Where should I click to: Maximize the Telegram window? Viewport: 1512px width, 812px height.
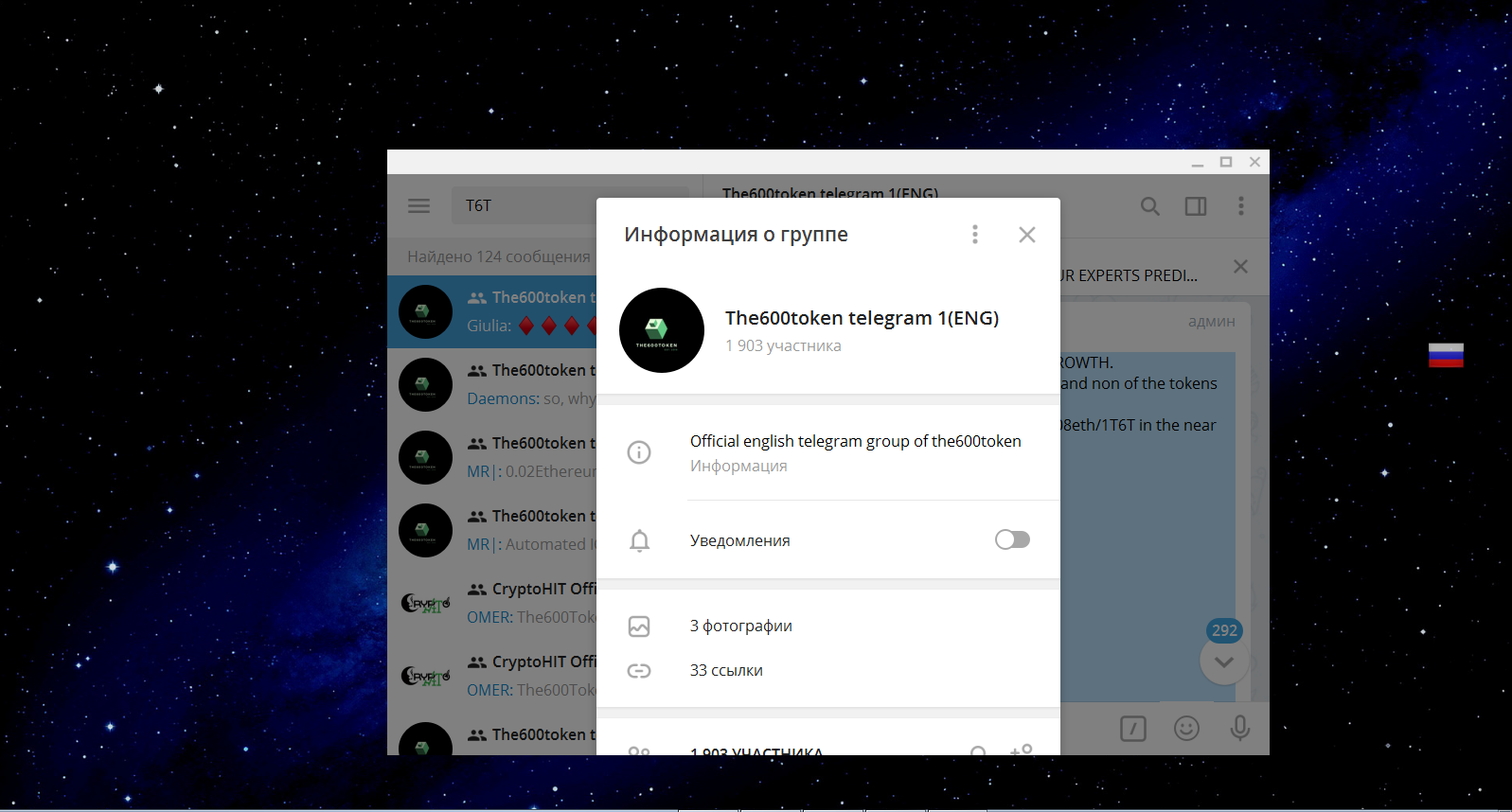tap(1226, 162)
